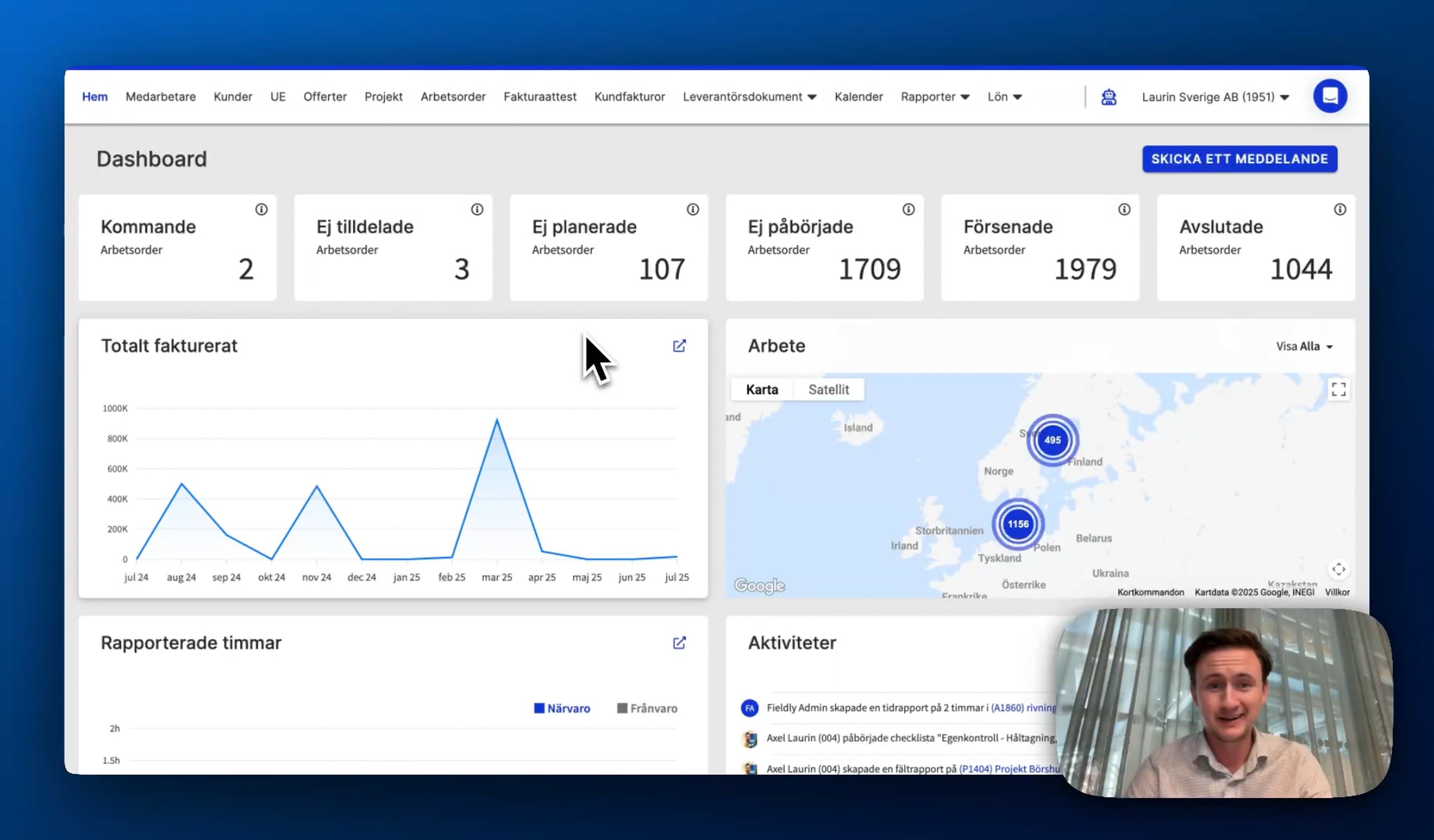Click the map pan control icon

[1338, 569]
